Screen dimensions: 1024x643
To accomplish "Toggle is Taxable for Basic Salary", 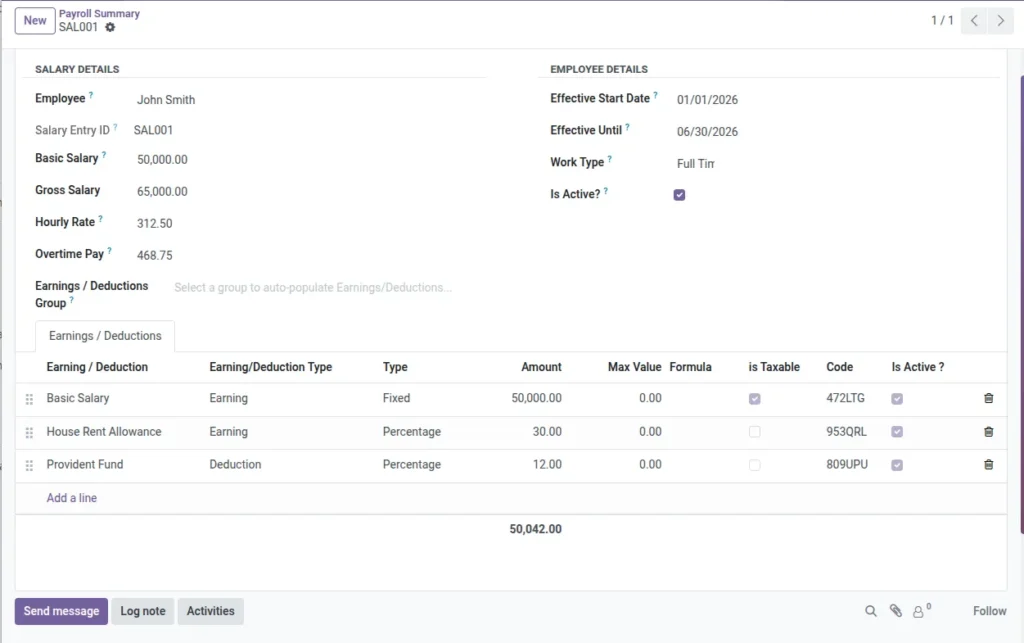I will 754,399.
